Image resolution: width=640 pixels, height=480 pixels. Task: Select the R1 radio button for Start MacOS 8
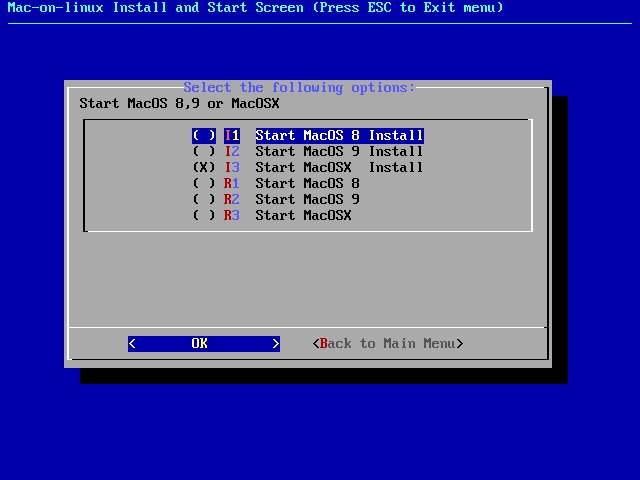click(204, 183)
